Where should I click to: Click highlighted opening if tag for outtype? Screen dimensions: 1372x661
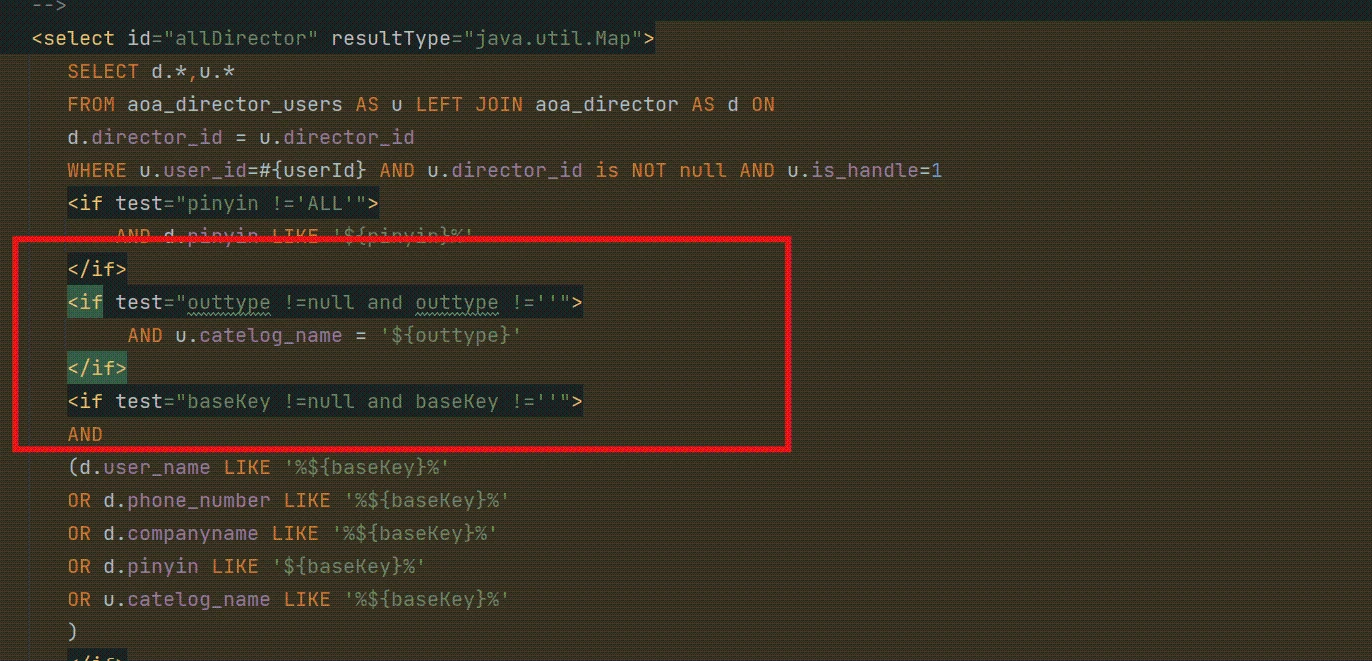tap(85, 303)
